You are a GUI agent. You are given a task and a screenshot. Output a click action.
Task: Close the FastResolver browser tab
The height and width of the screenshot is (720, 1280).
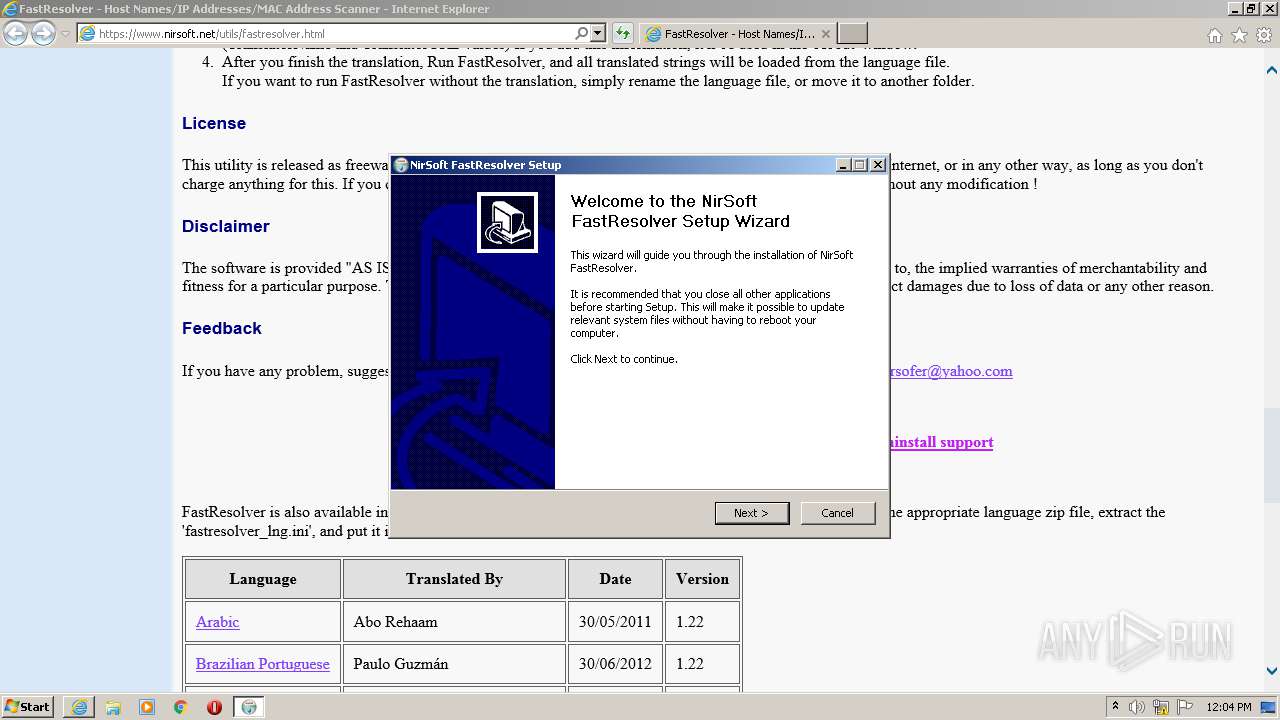[826, 34]
